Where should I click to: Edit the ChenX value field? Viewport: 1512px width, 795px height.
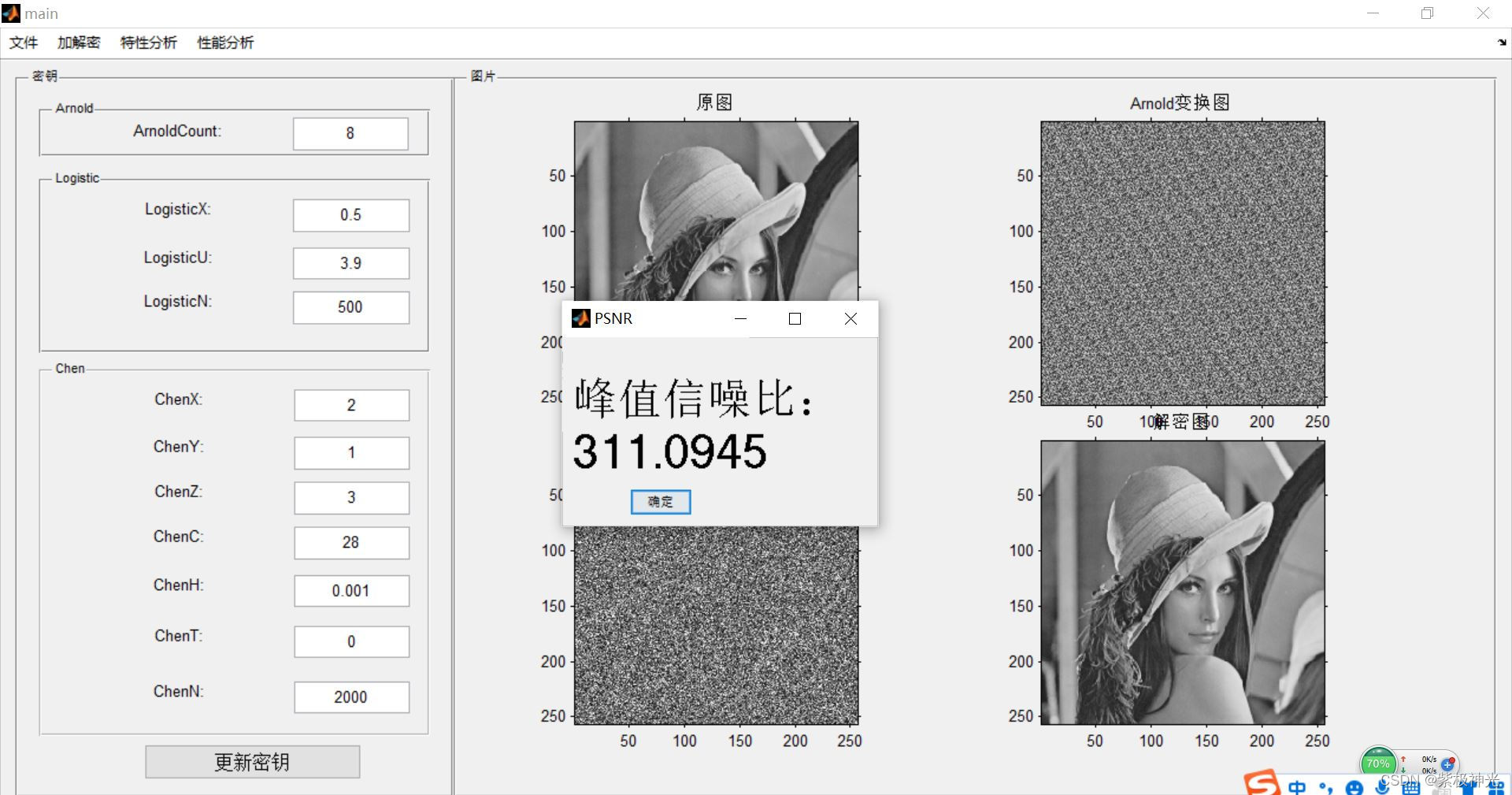tap(352, 405)
